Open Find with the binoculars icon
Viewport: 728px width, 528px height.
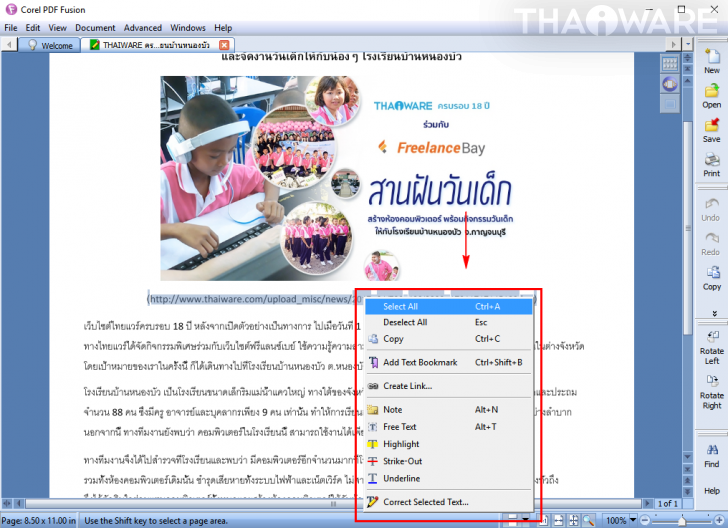[712, 450]
